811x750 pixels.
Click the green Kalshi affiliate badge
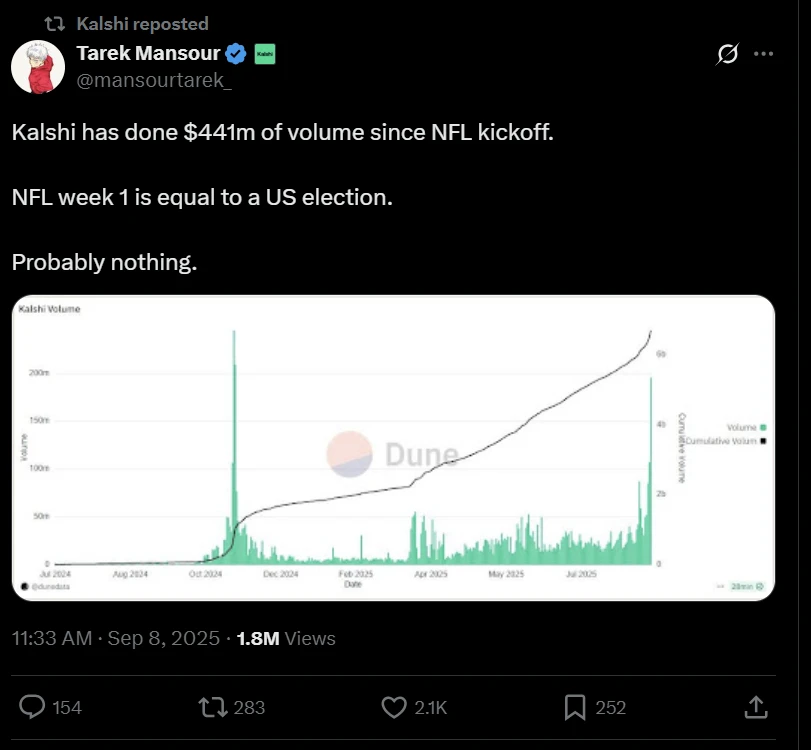point(265,54)
